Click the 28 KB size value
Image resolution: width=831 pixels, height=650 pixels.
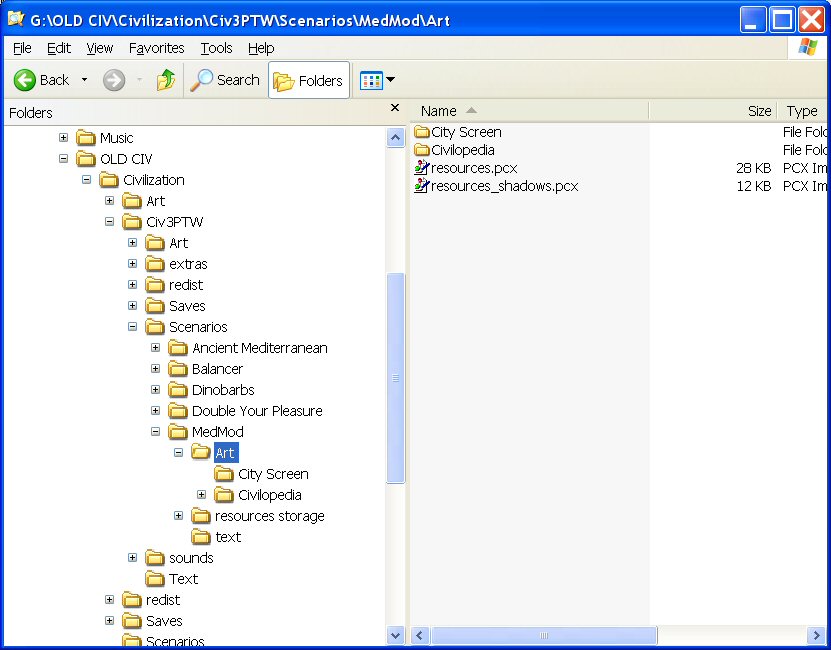coord(753,168)
